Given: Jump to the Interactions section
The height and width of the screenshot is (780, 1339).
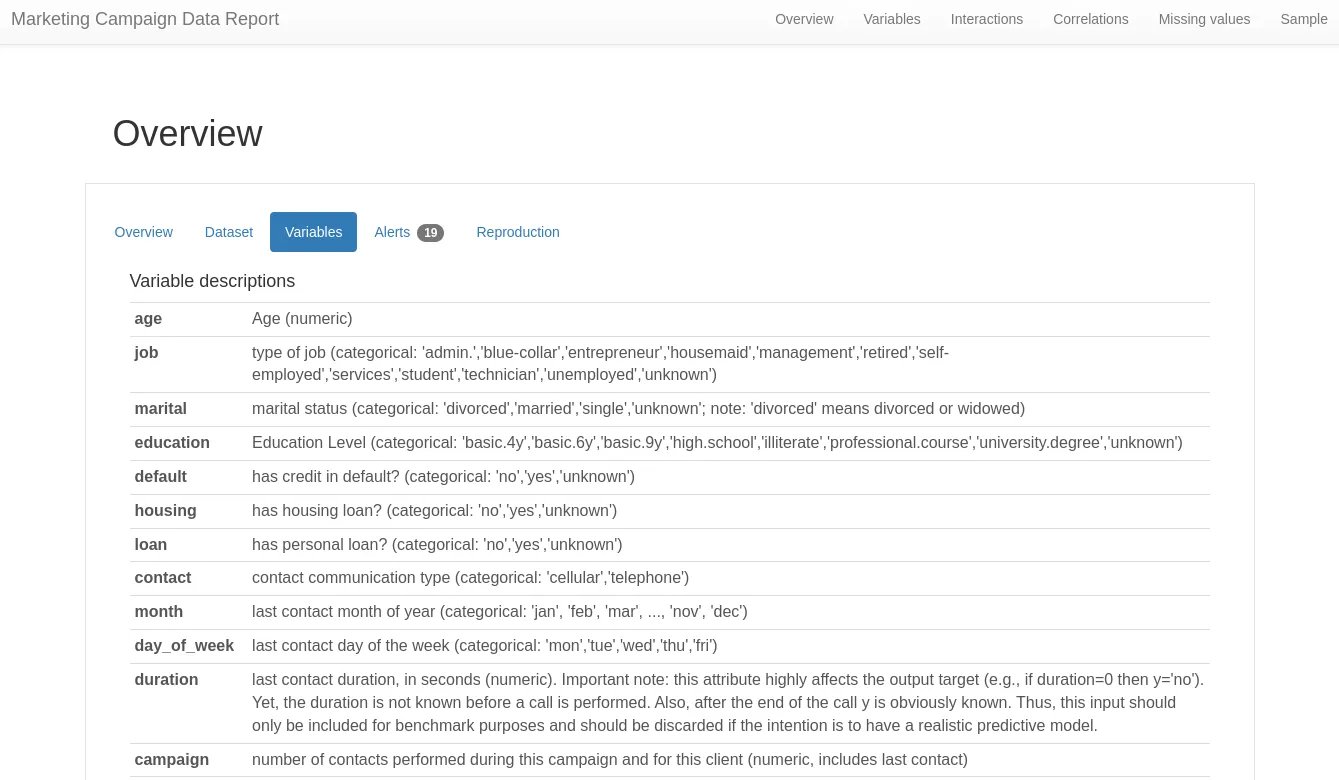Looking at the screenshot, I should (987, 19).
